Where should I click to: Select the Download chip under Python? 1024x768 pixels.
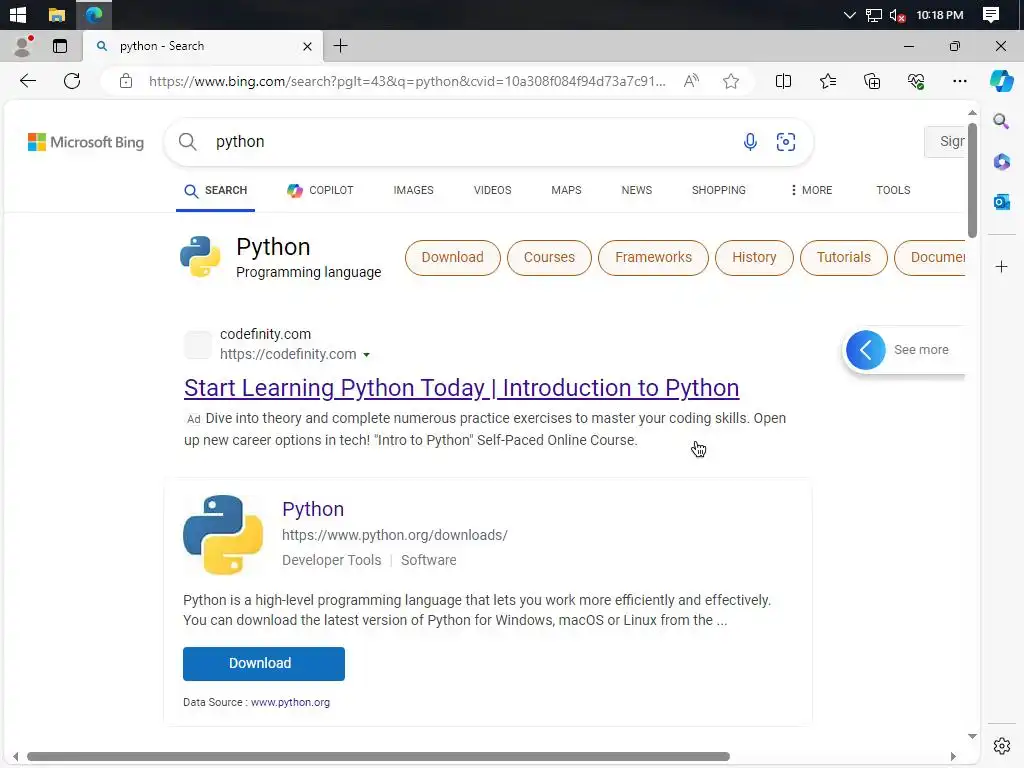[452, 257]
